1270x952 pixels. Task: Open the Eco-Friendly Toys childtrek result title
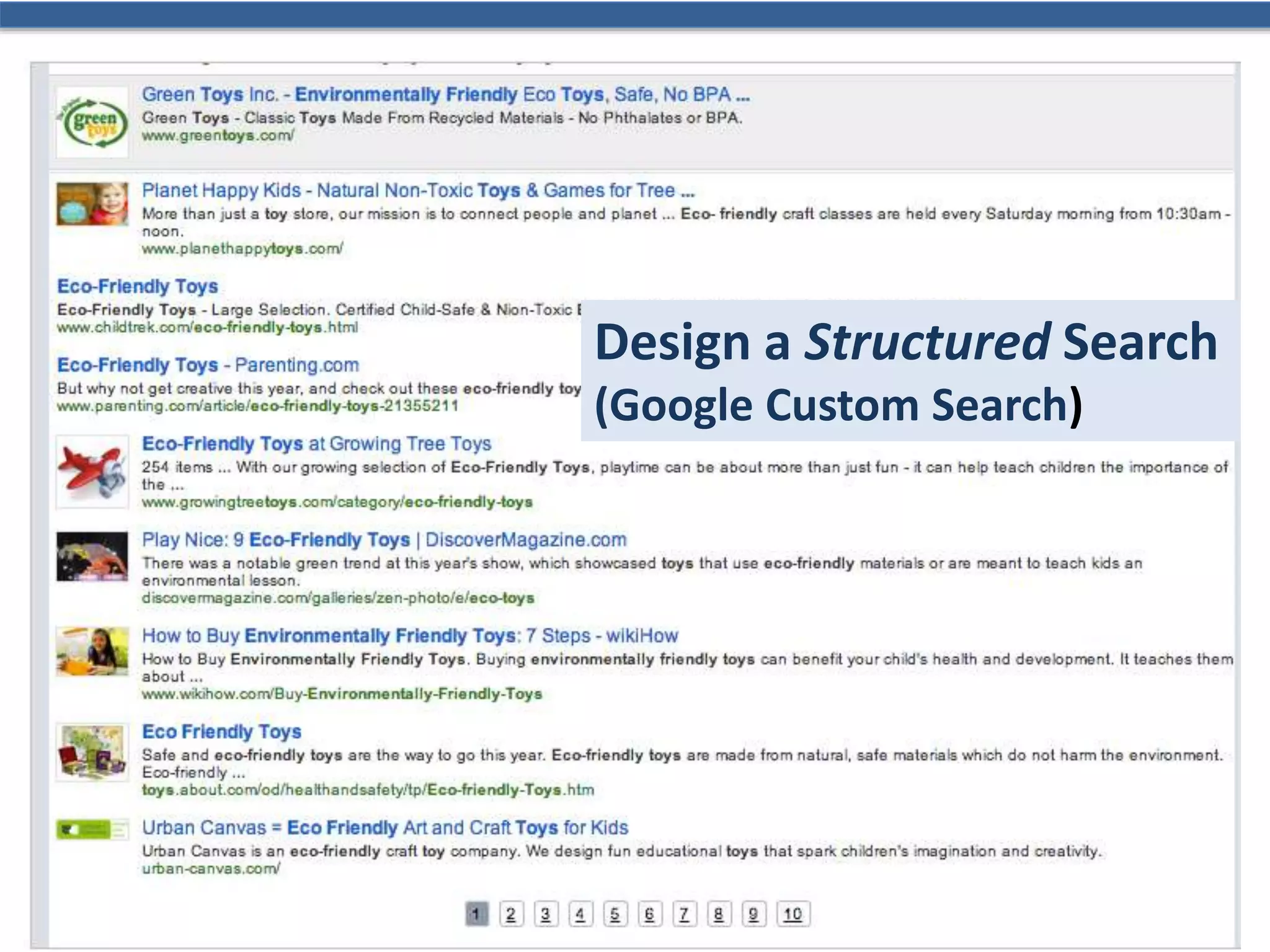tap(138, 286)
